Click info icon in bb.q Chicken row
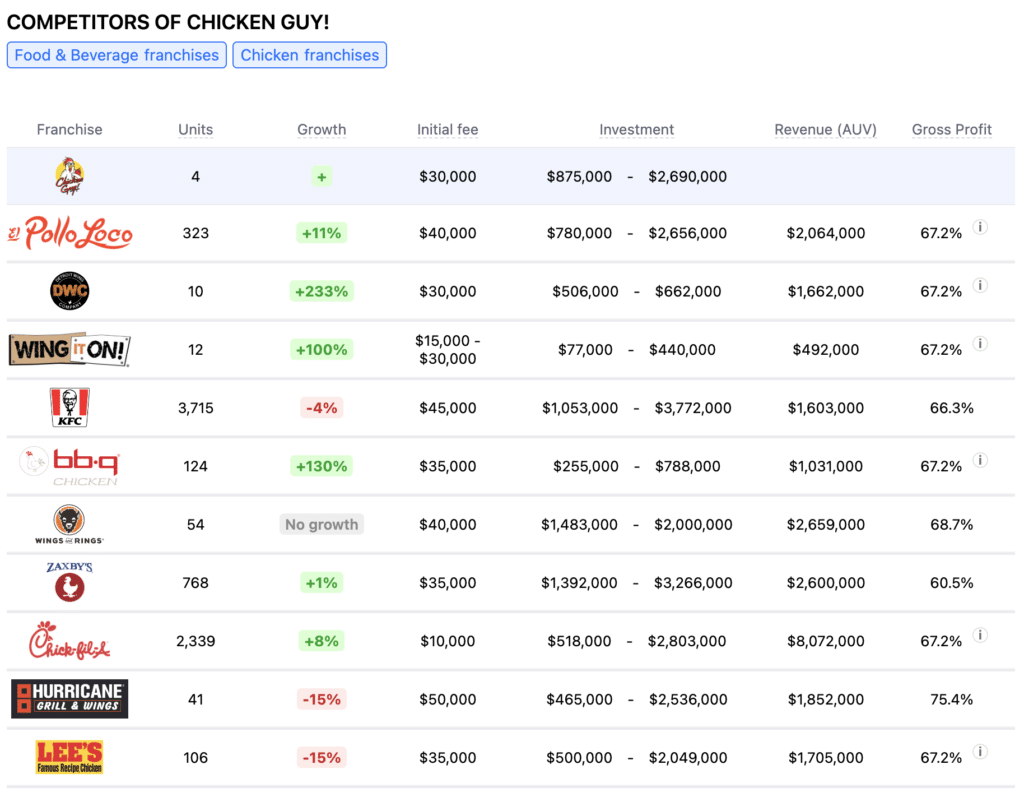 click(980, 461)
